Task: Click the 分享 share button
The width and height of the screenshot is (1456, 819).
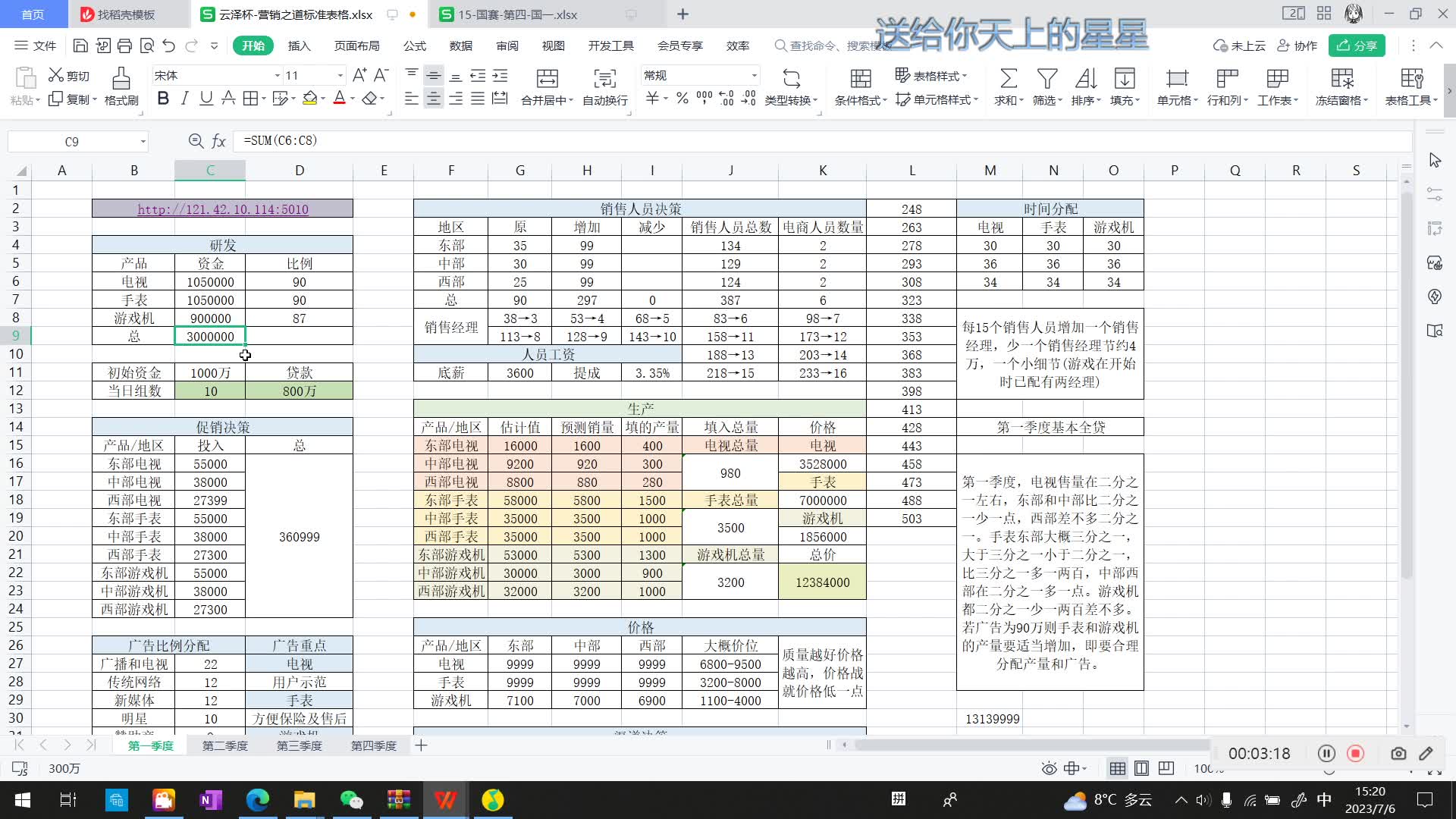Action: tap(1357, 45)
